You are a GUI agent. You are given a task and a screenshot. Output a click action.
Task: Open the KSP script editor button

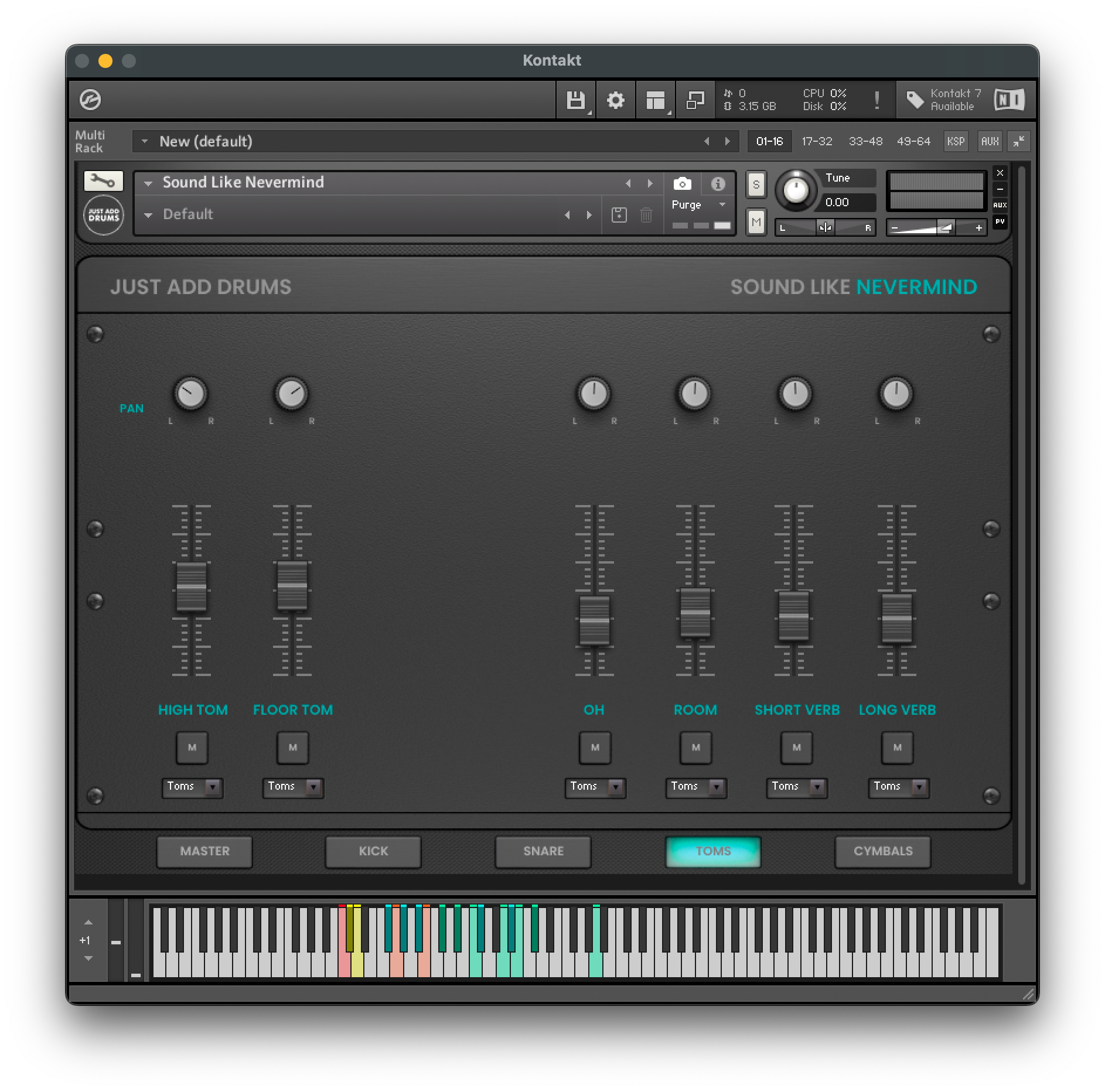[956, 141]
